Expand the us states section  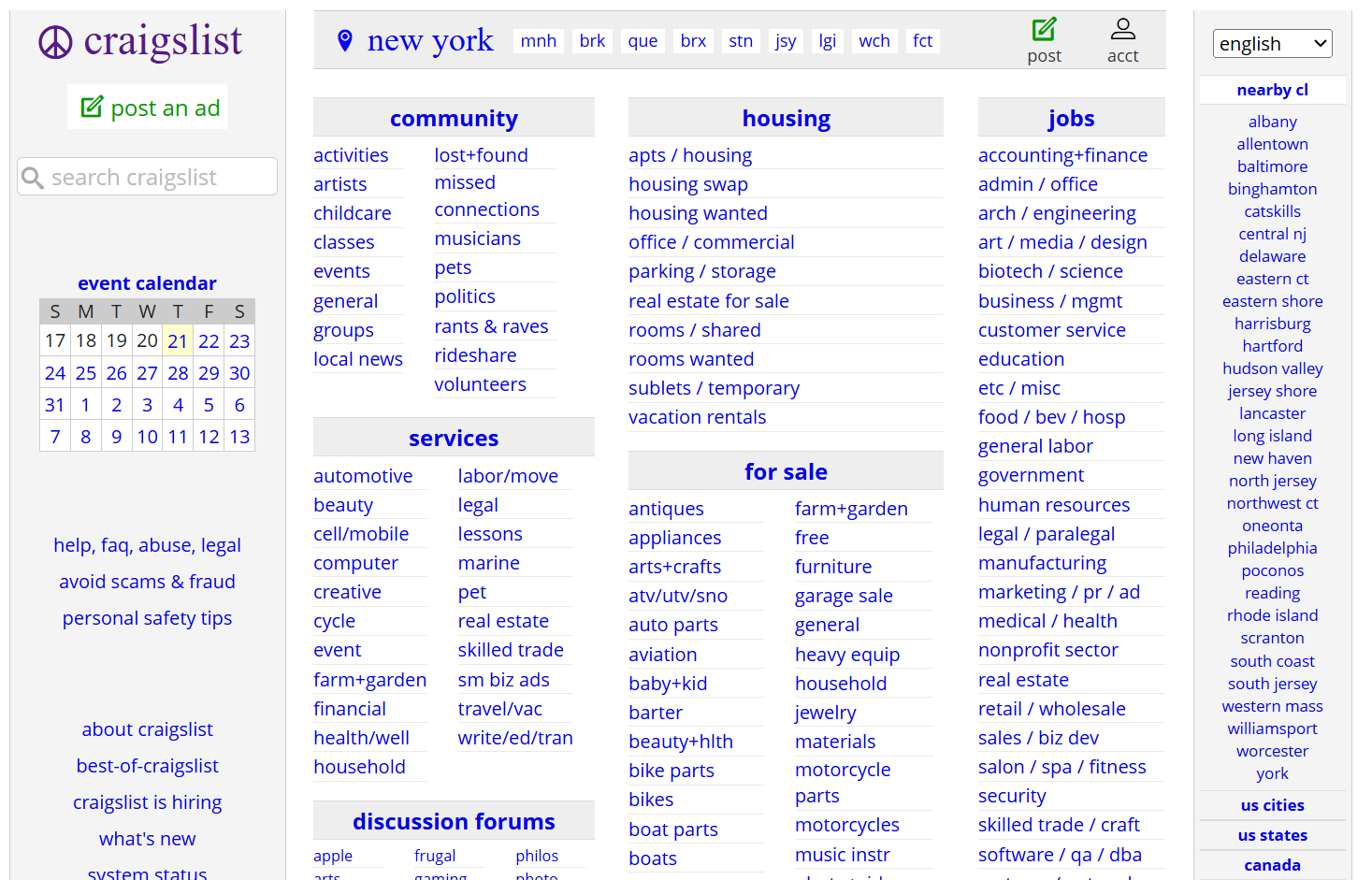(1272, 835)
